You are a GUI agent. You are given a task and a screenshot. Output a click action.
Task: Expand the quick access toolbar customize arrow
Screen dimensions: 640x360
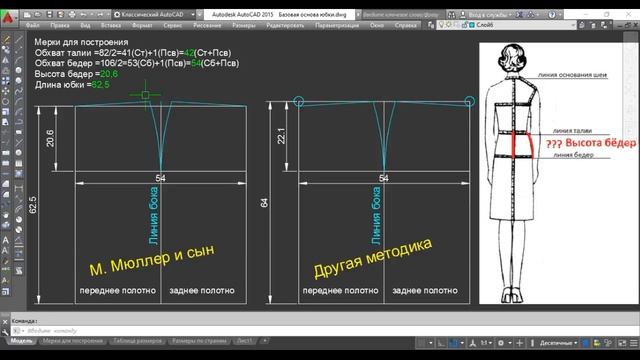200,15
